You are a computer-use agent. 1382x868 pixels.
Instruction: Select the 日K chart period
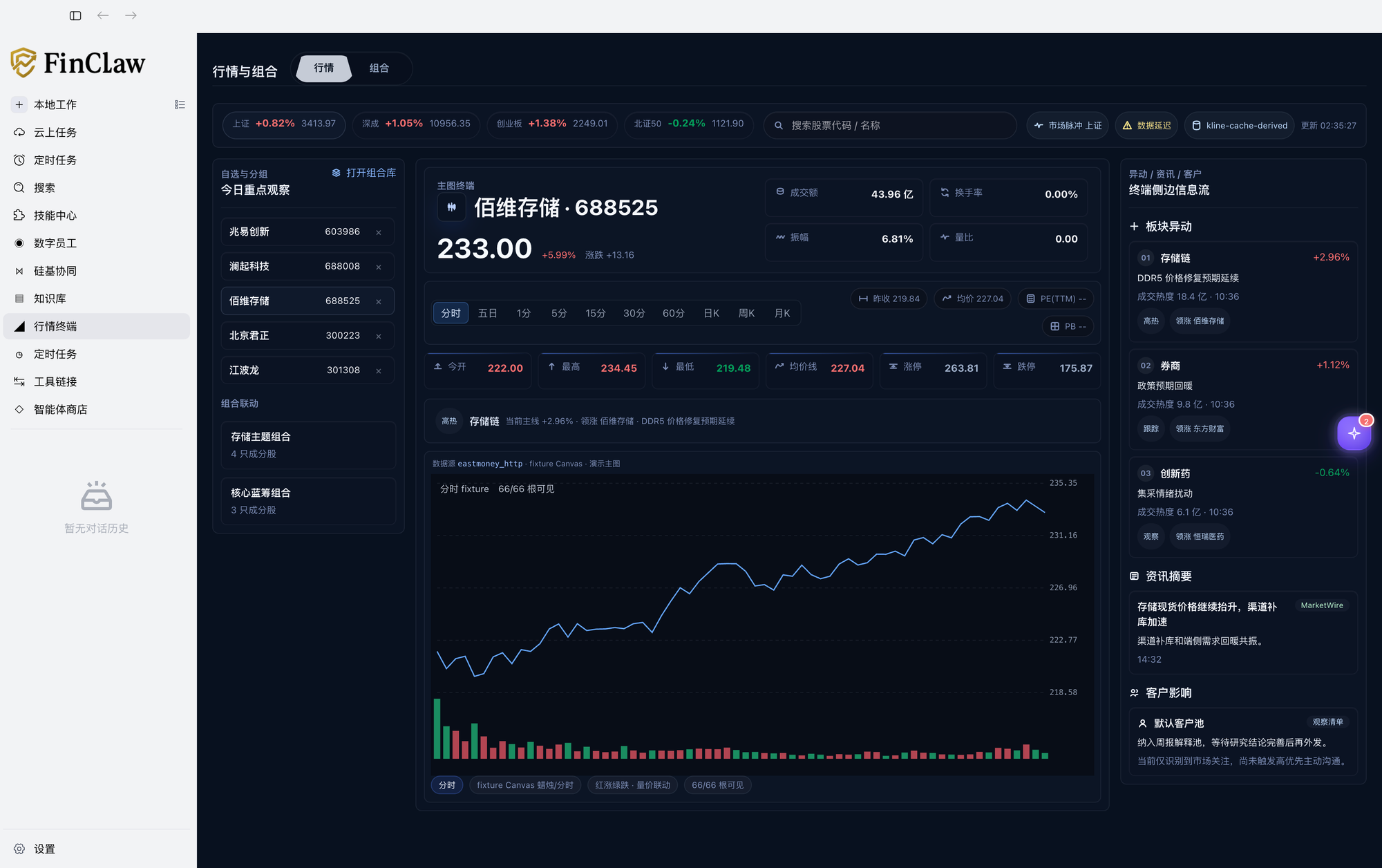click(x=712, y=313)
